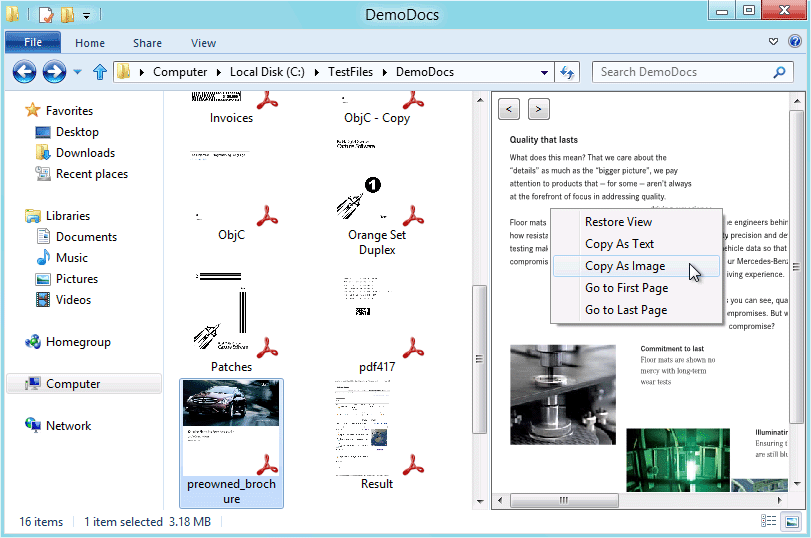This screenshot has height=538, width=811.
Task: Refresh the DemoDocs folder view
Action: (567, 72)
